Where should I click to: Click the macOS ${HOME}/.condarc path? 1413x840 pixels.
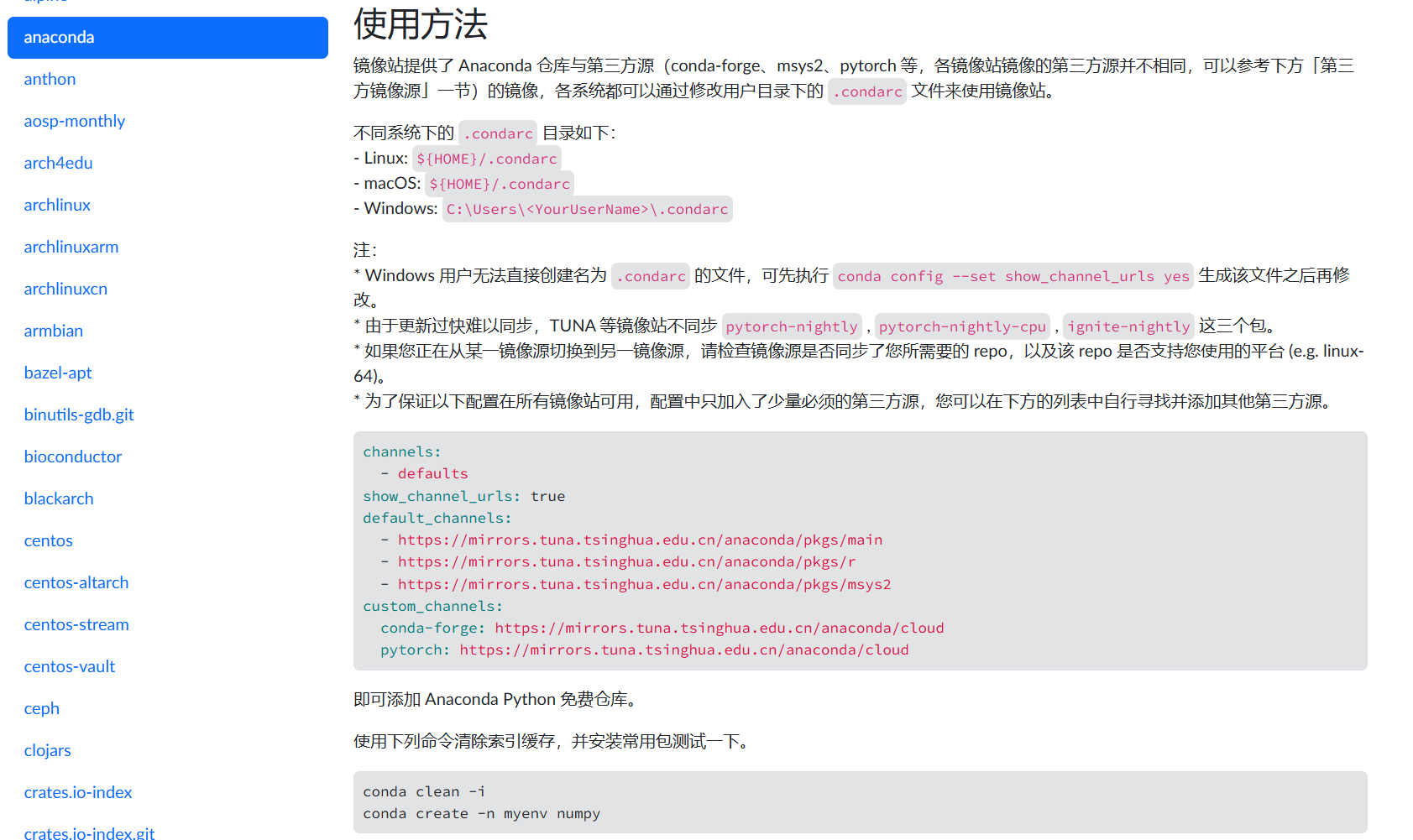pos(500,184)
